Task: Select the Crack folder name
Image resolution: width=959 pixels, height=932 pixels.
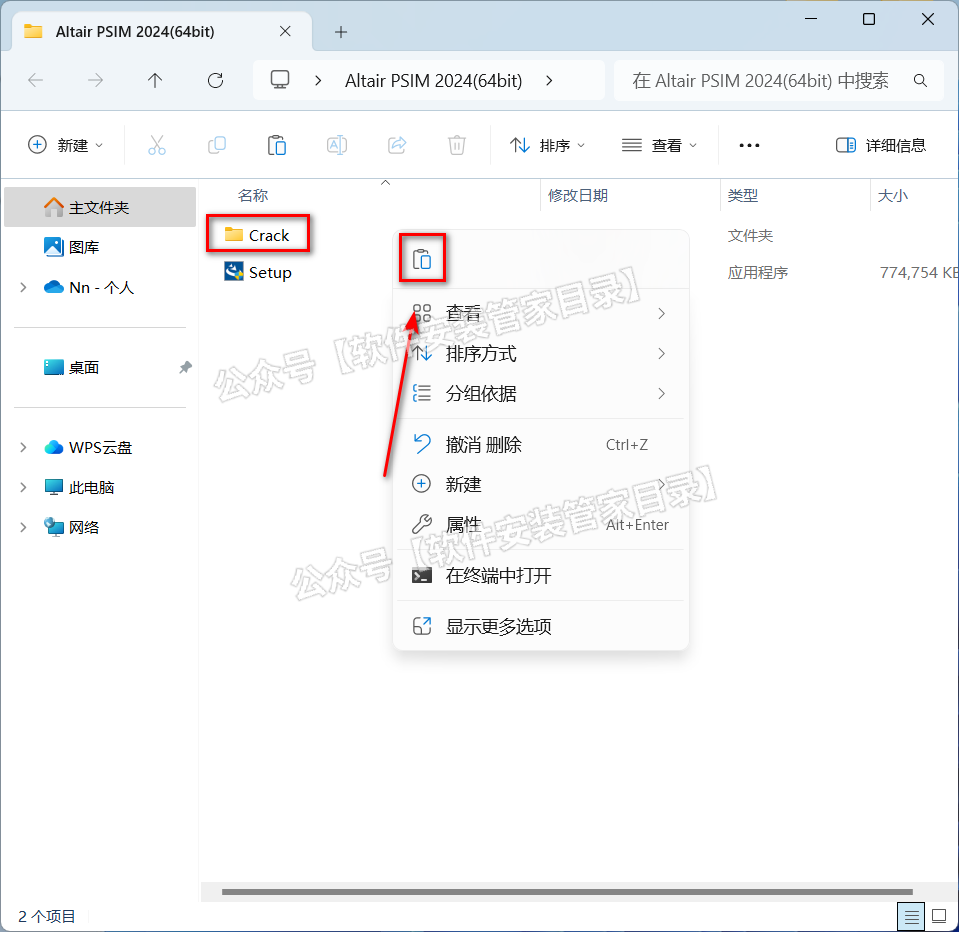Action: coord(268,235)
